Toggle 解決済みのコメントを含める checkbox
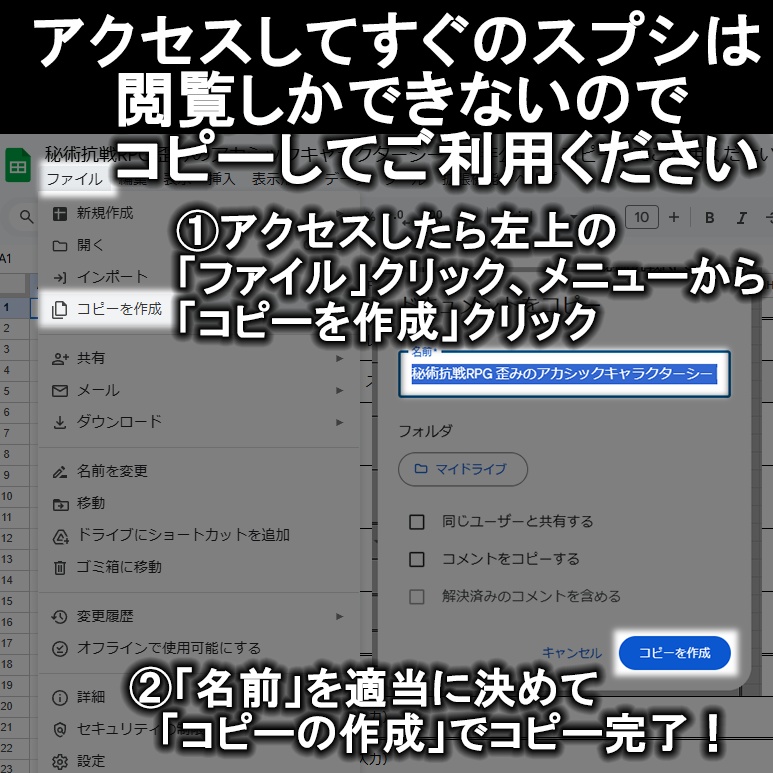 pos(417,597)
